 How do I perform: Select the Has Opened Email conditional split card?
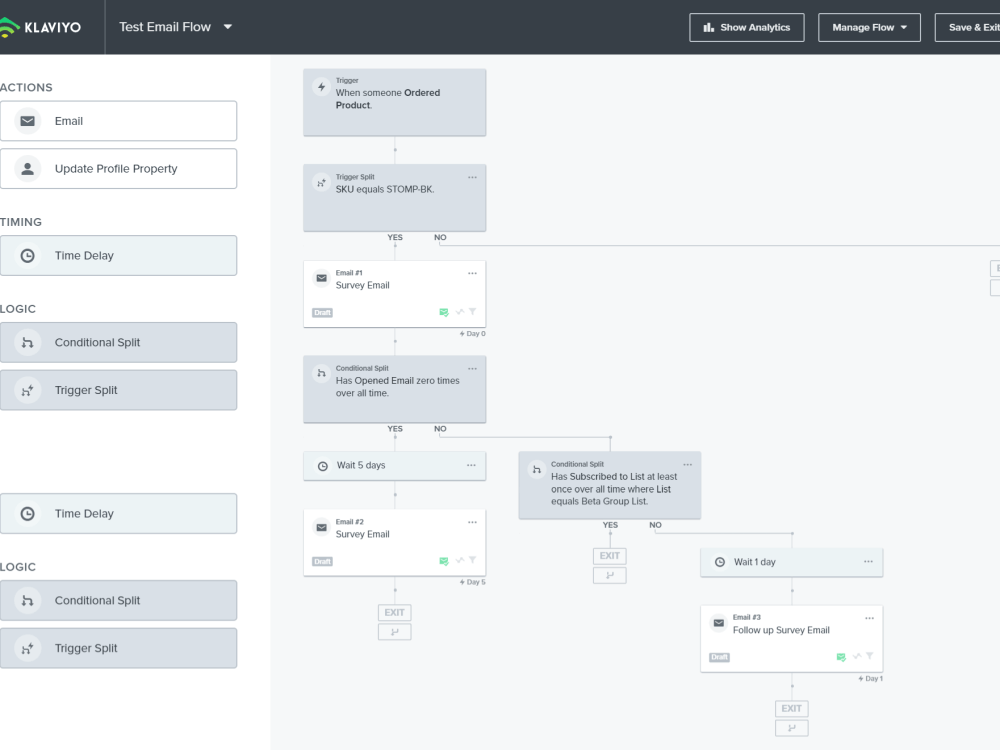395,389
